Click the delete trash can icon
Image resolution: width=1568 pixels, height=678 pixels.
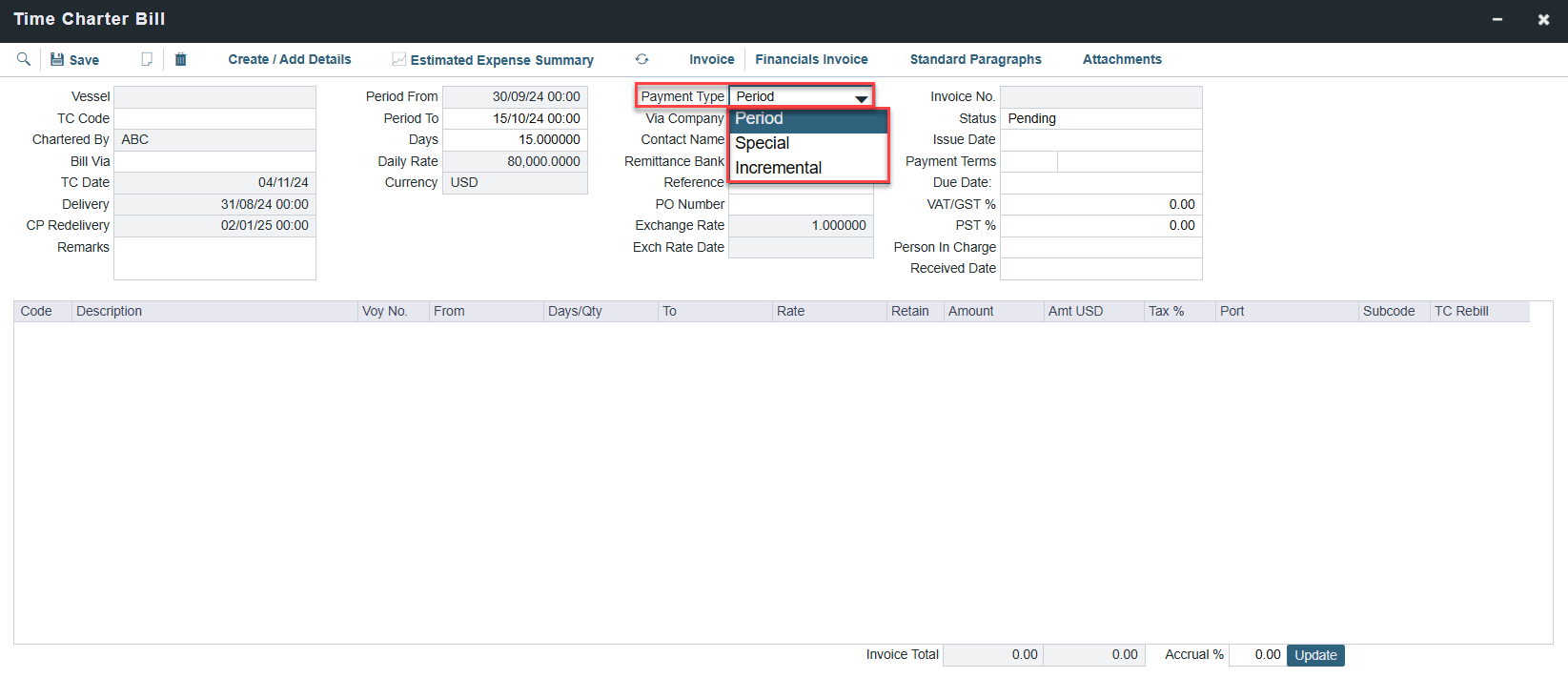[180, 59]
